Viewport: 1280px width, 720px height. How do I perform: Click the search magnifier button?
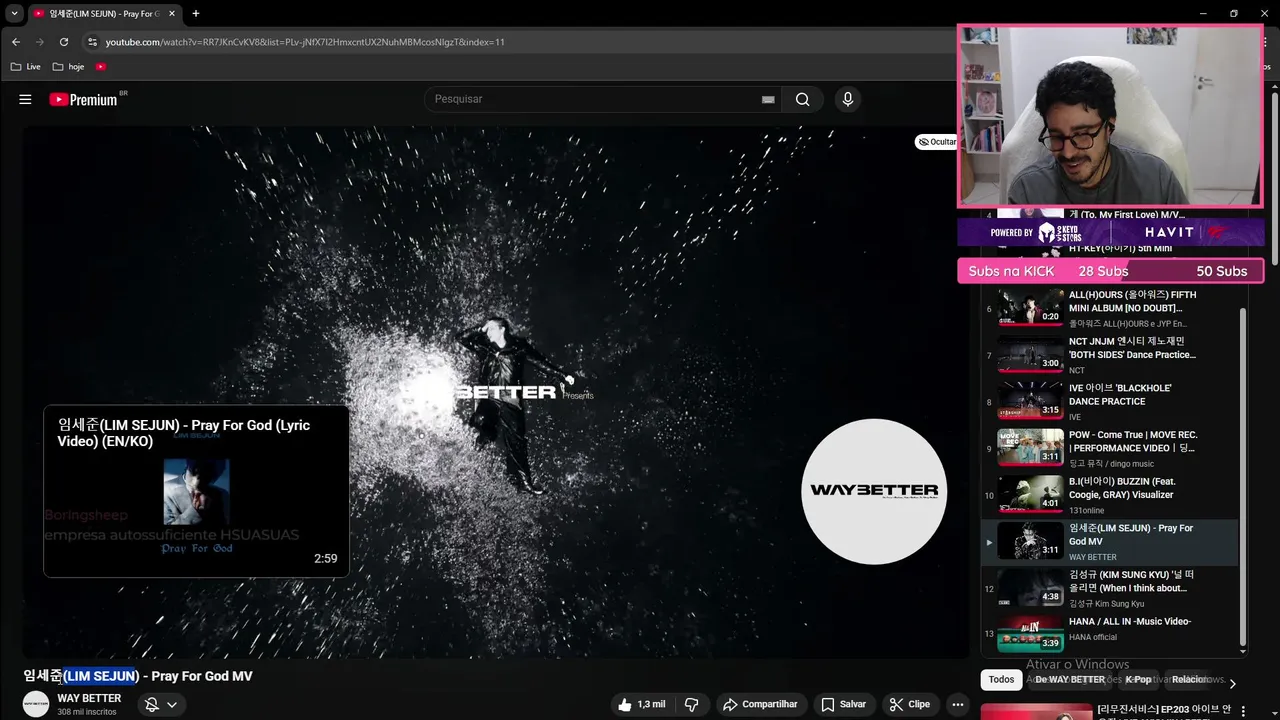pos(802,99)
